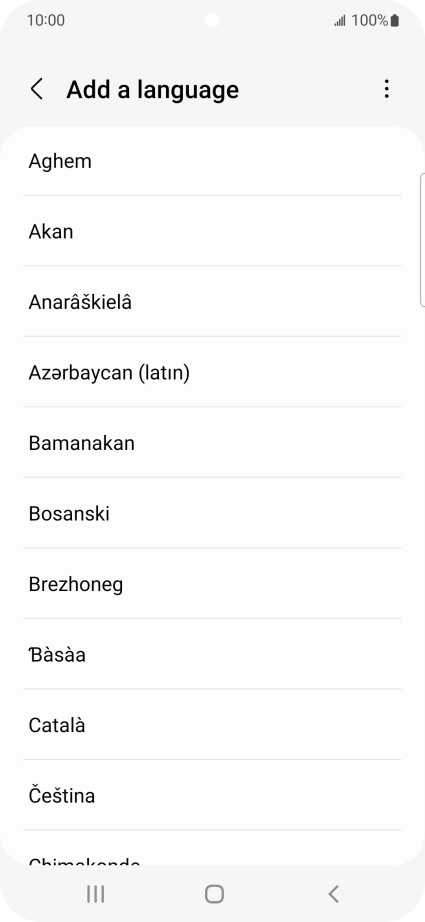
Task: Select Brezhoneg language
Action: [x=212, y=584]
